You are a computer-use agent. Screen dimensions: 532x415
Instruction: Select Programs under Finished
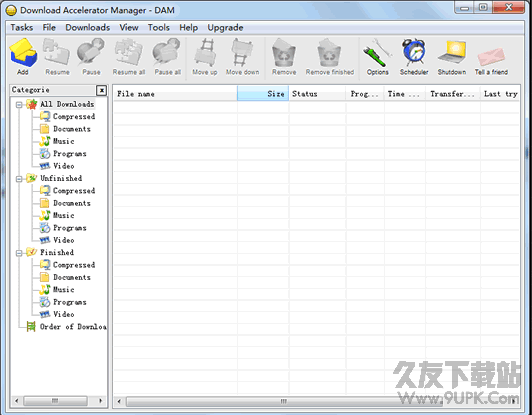[x=70, y=302]
